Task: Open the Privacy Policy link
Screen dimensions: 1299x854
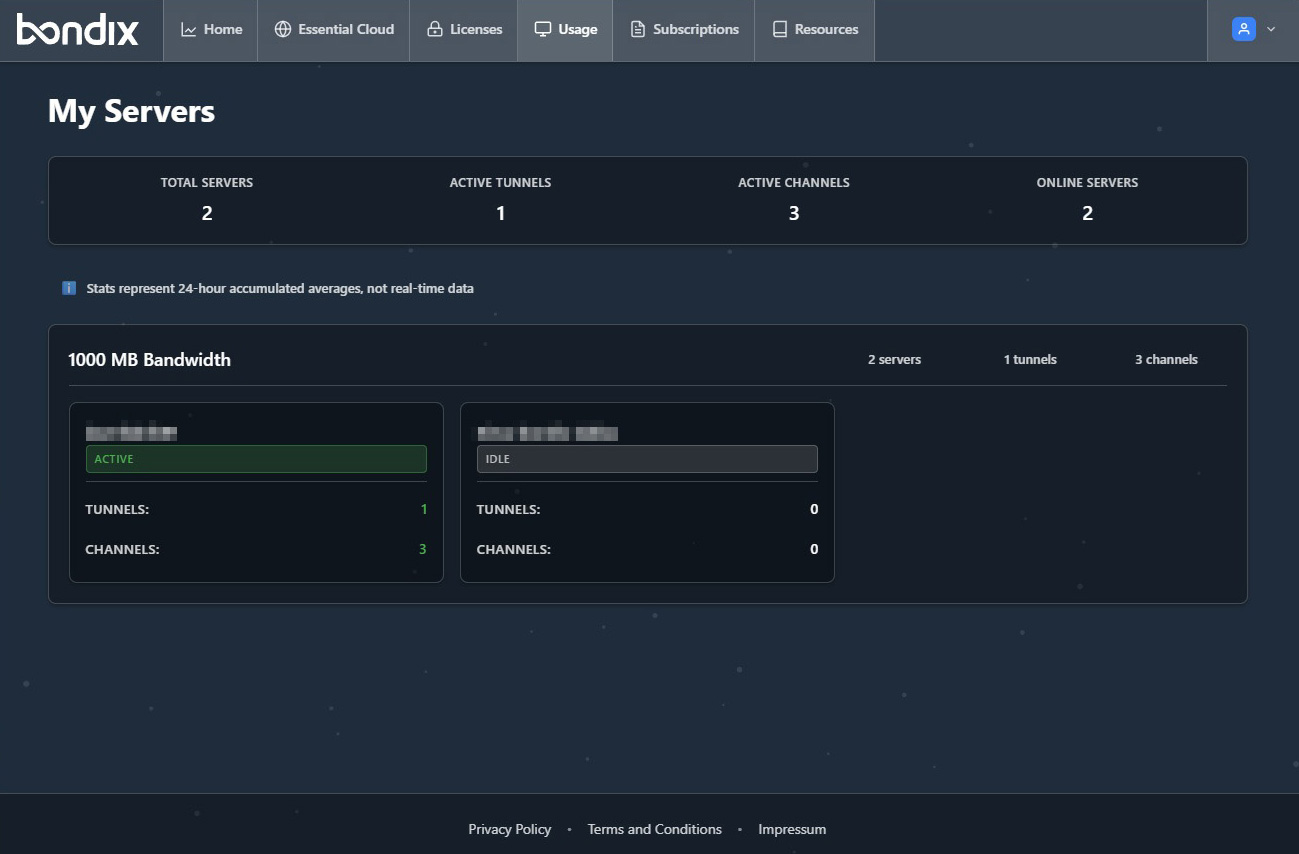Action: (x=509, y=829)
